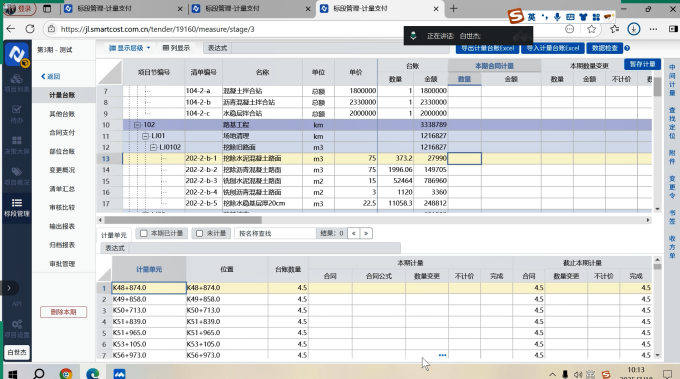Viewport: 680px width, 379px height.
Task: Open 项目列表 in the dark sidebar
Action: coord(16,83)
